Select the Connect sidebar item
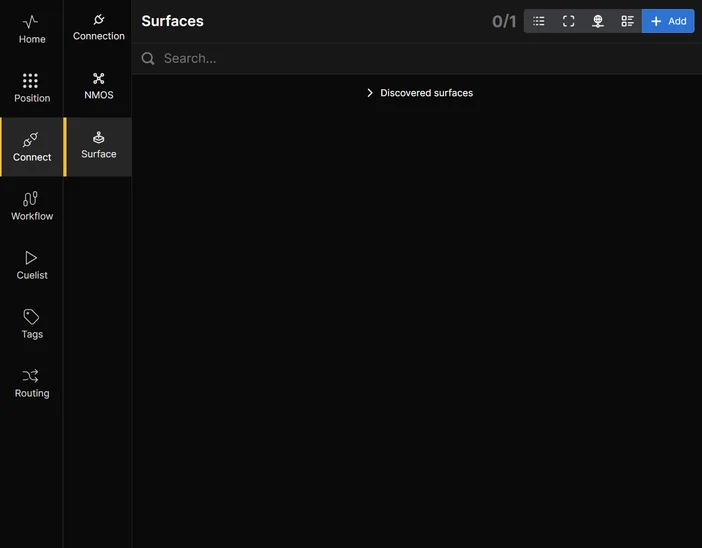The image size is (702, 548). pyautogui.click(x=32, y=147)
